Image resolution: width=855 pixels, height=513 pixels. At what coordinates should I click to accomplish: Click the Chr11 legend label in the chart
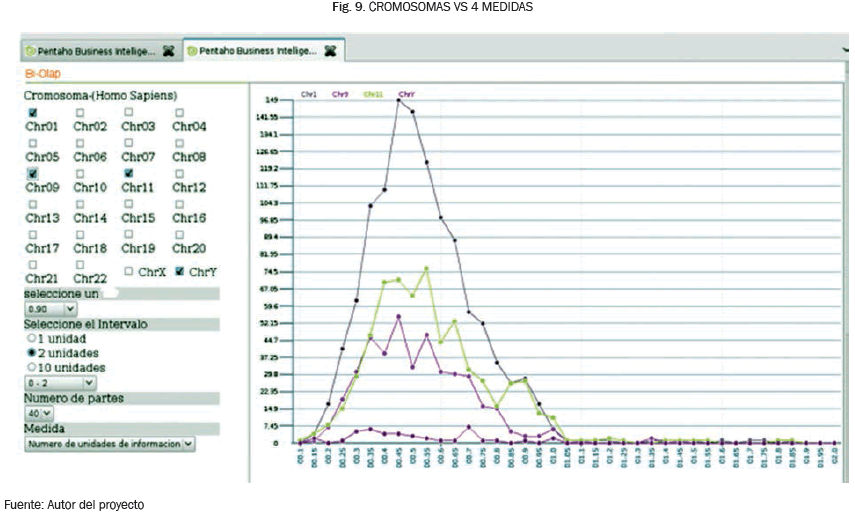pos(372,93)
